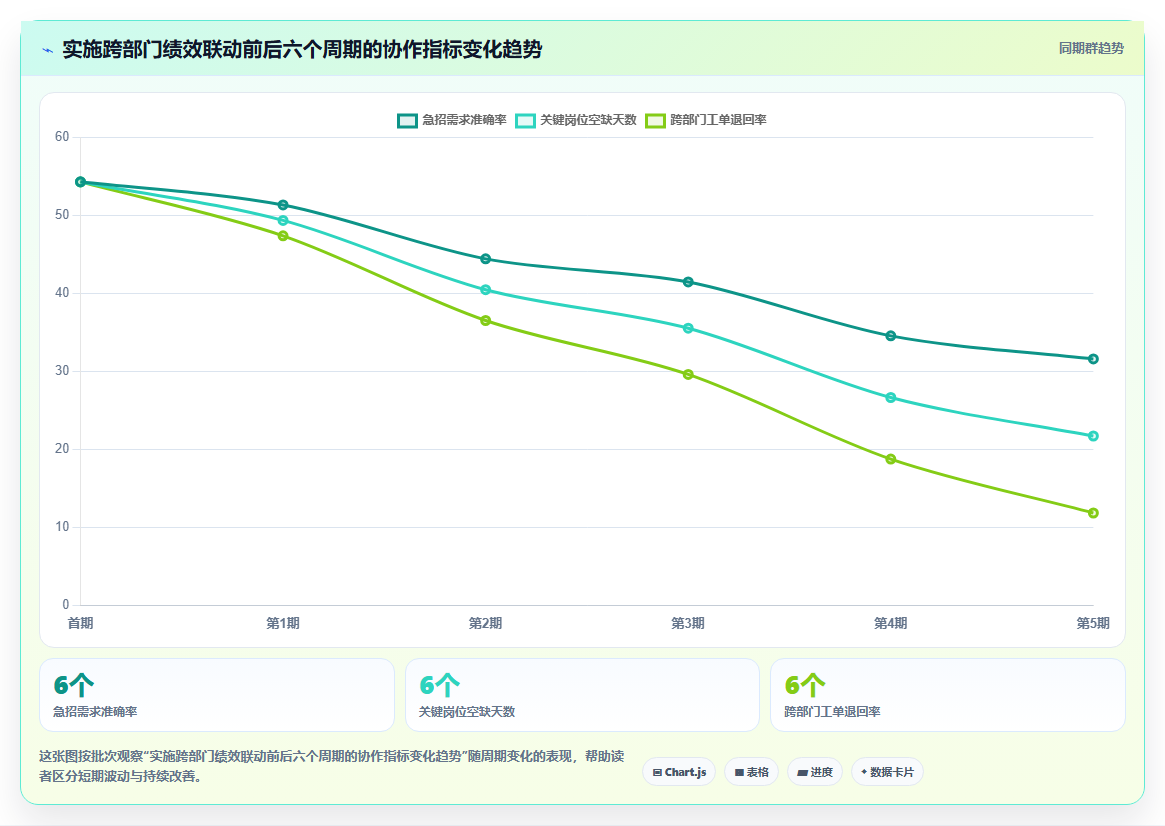The width and height of the screenshot is (1165, 826).
Task: Click the 10 y-axis tick label
Action: (x=62, y=527)
